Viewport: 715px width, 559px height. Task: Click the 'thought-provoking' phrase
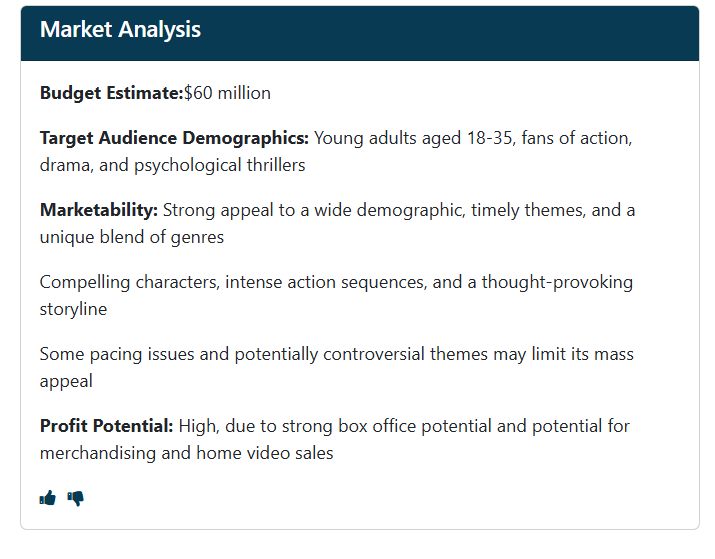tap(557, 282)
